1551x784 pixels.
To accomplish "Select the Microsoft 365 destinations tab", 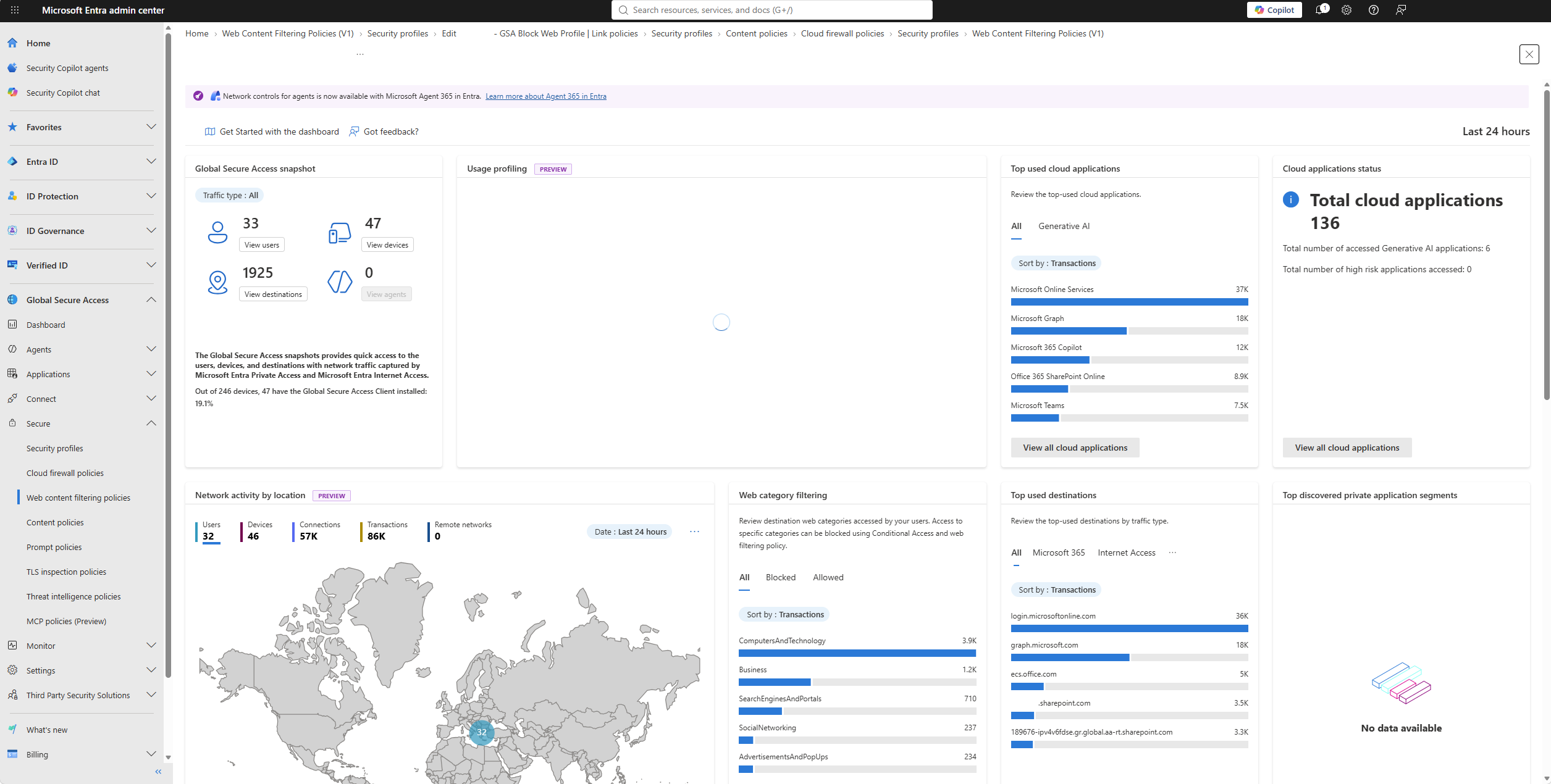I will tap(1058, 553).
